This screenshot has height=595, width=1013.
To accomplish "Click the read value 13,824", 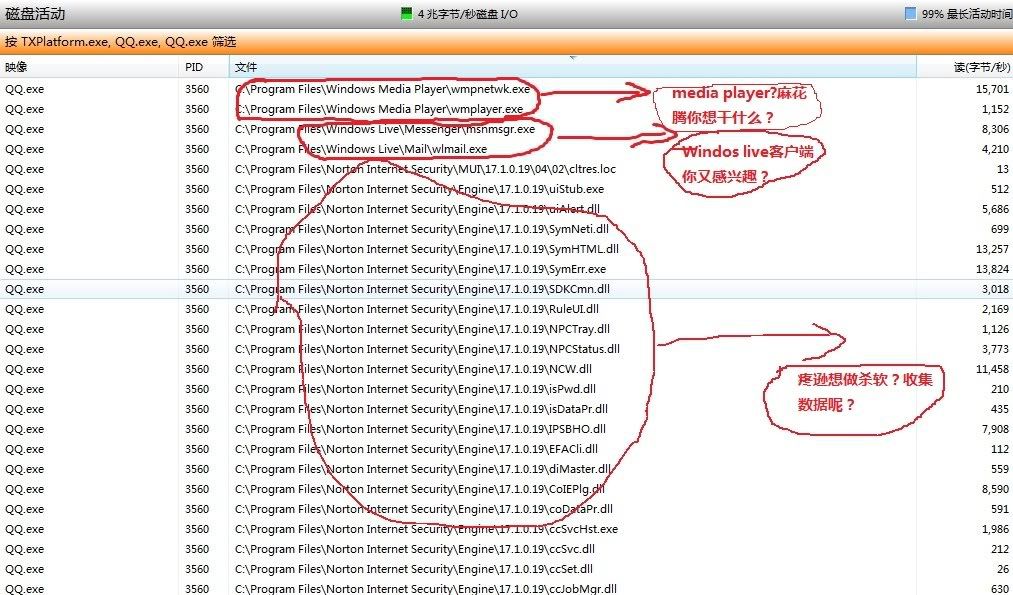I will tap(992, 269).
